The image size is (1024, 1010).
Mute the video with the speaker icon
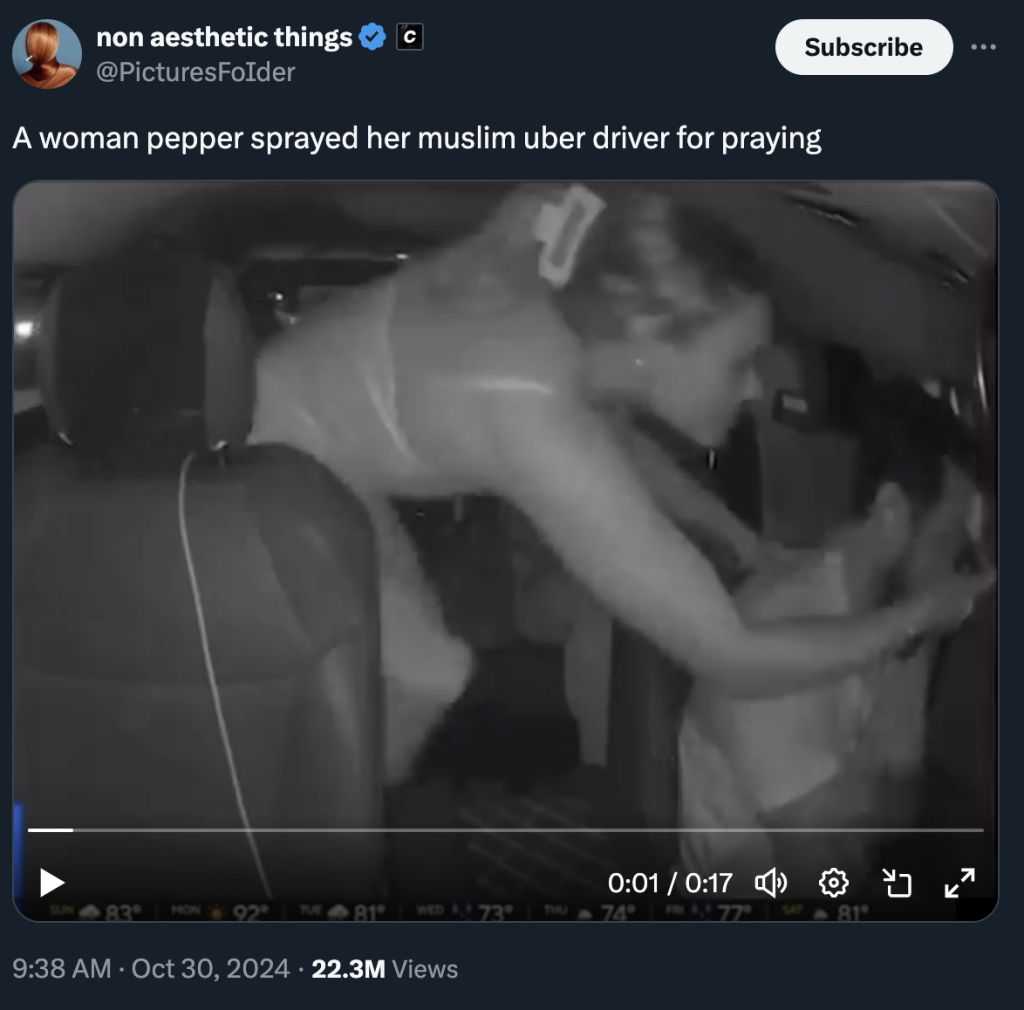771,883
